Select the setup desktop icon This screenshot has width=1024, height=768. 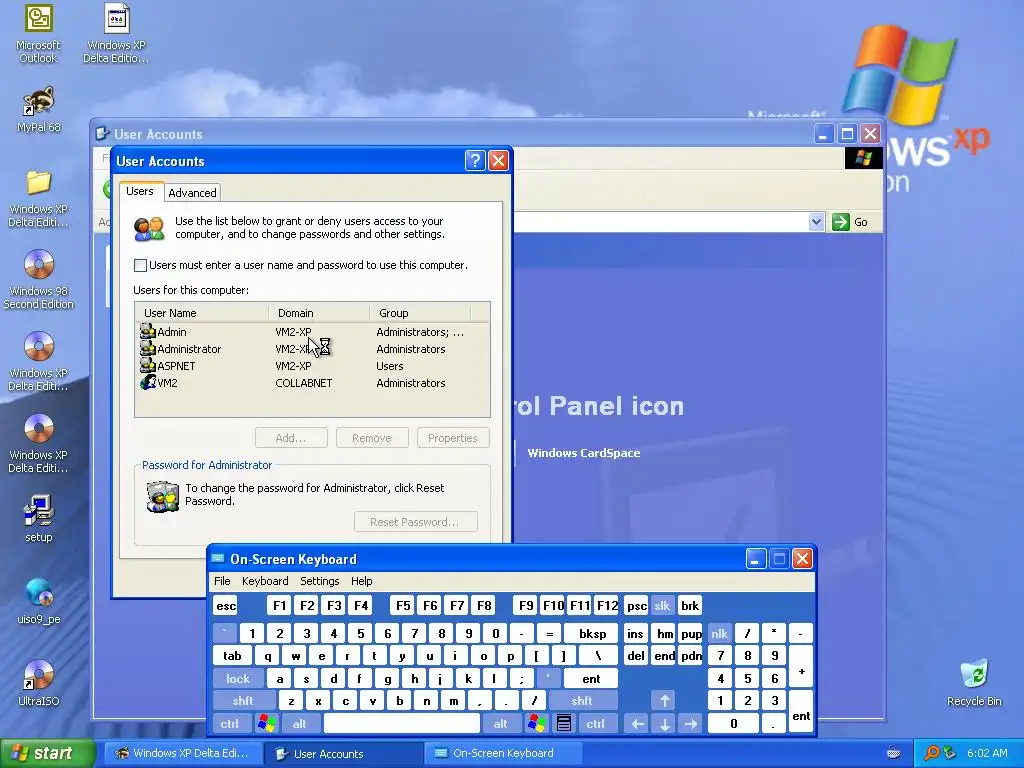tap(39, 519)
